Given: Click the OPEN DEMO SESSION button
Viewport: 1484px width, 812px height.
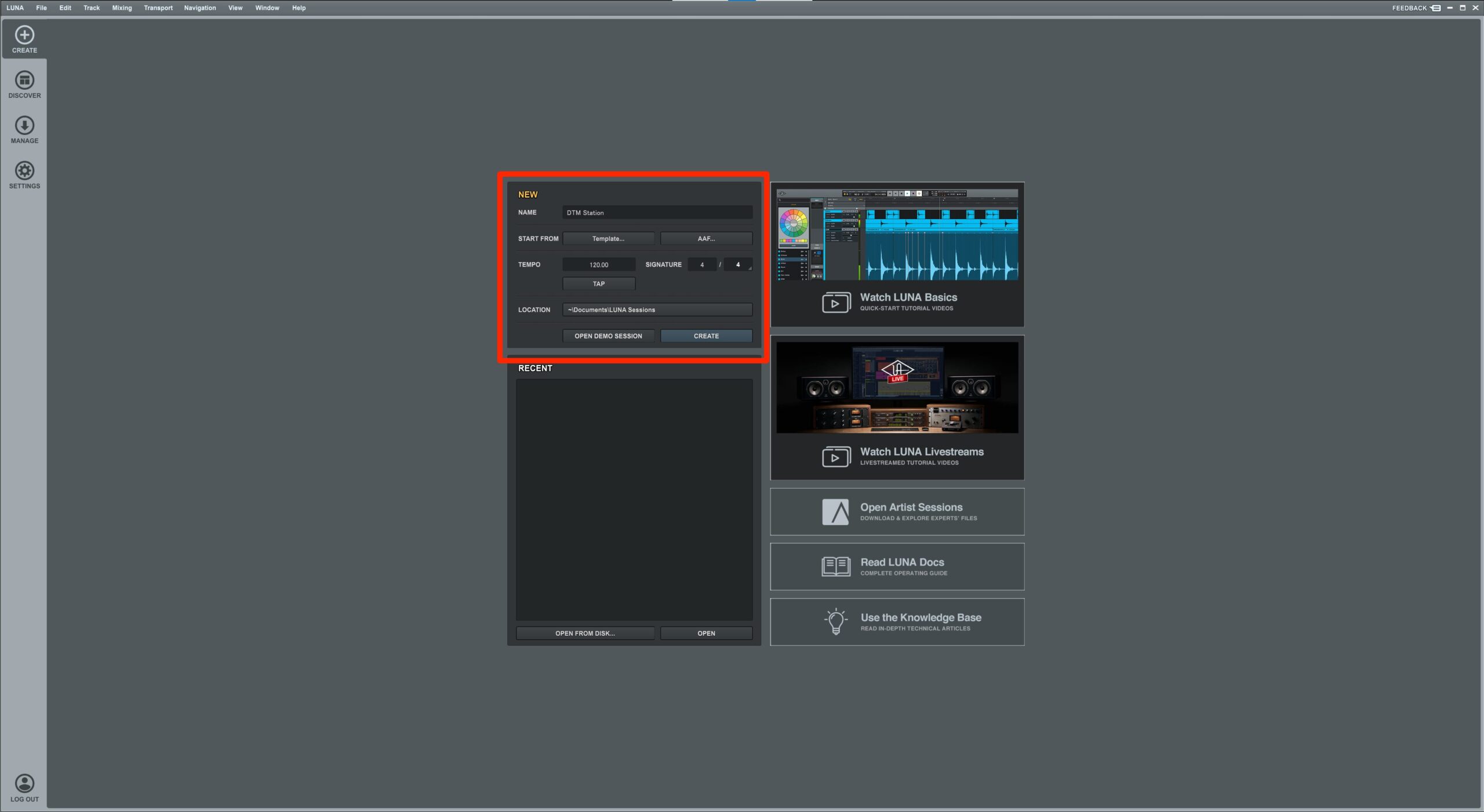Looking at the screenshot, I should click(x=608, y=336).
